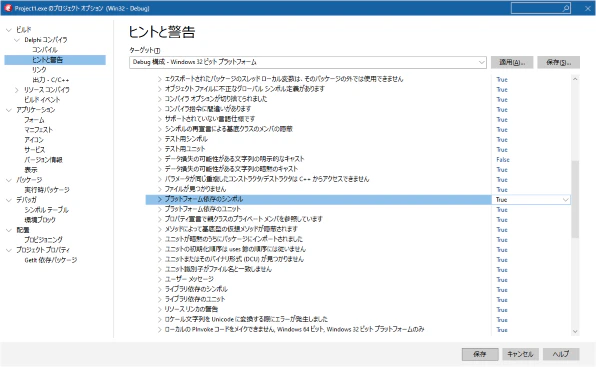Viewport: 596px width, 367px height.
Task: Expand the ユーザー メッセージ row
Action: [160, 279]
